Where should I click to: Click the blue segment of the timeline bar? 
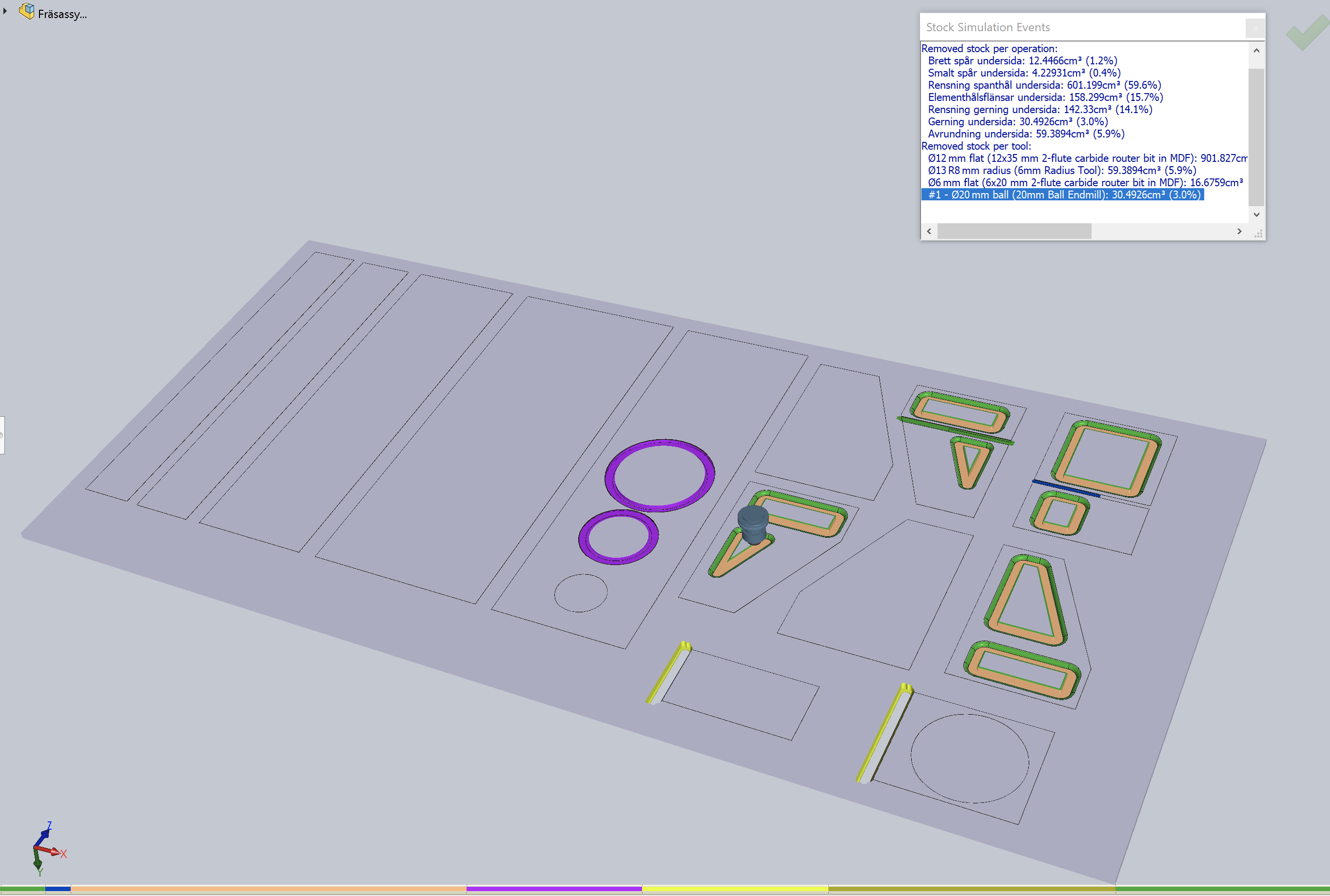tap(58, 889)
